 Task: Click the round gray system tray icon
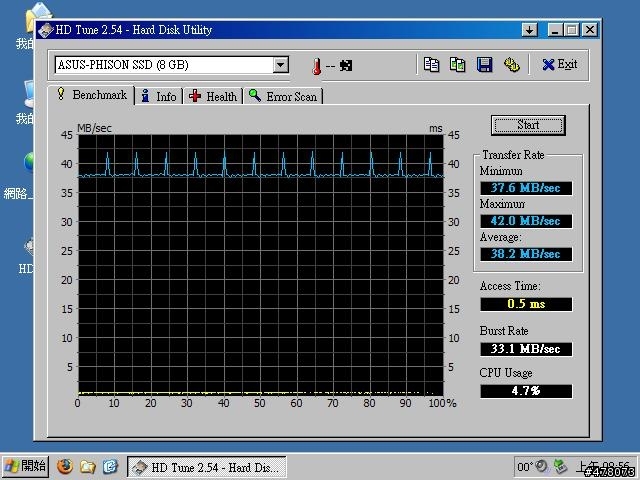coord(542,466)
